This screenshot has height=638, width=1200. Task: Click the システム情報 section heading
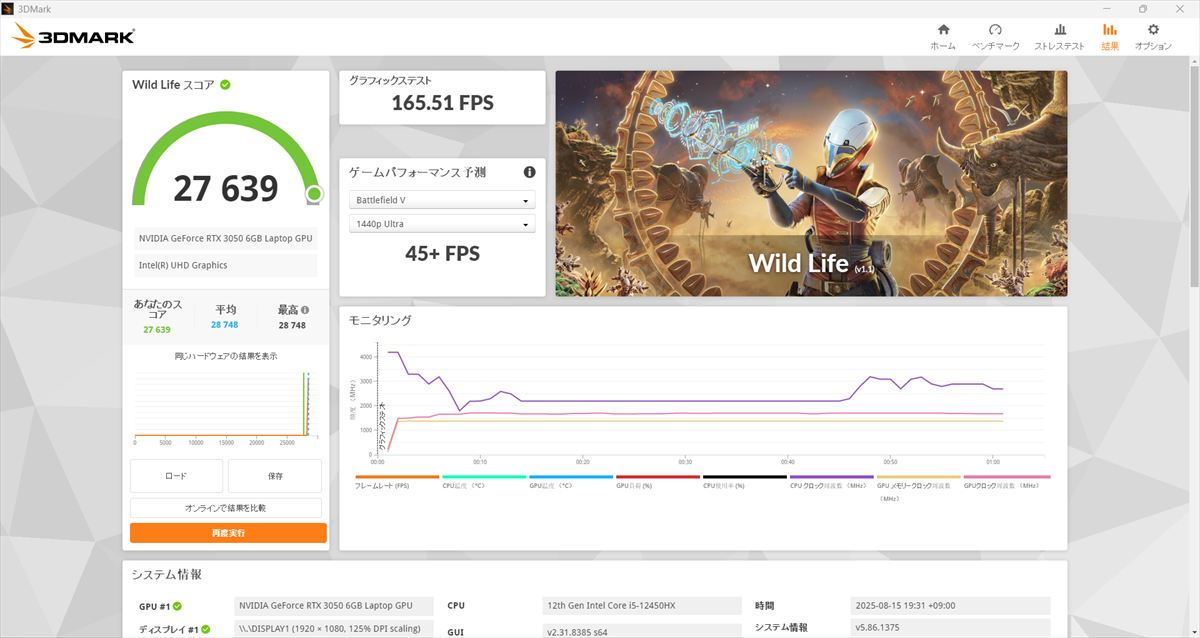167,574
